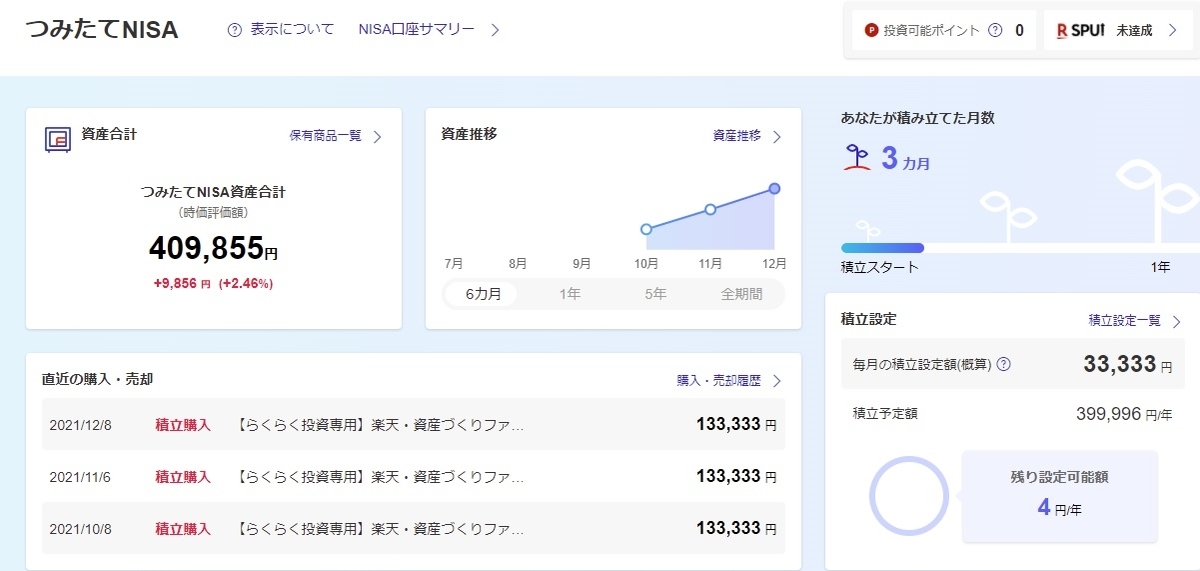1200x571 pixels.
Task: Click the 133,333 円 amount for 2021/11/6
Action: click(x=736, y=476)
